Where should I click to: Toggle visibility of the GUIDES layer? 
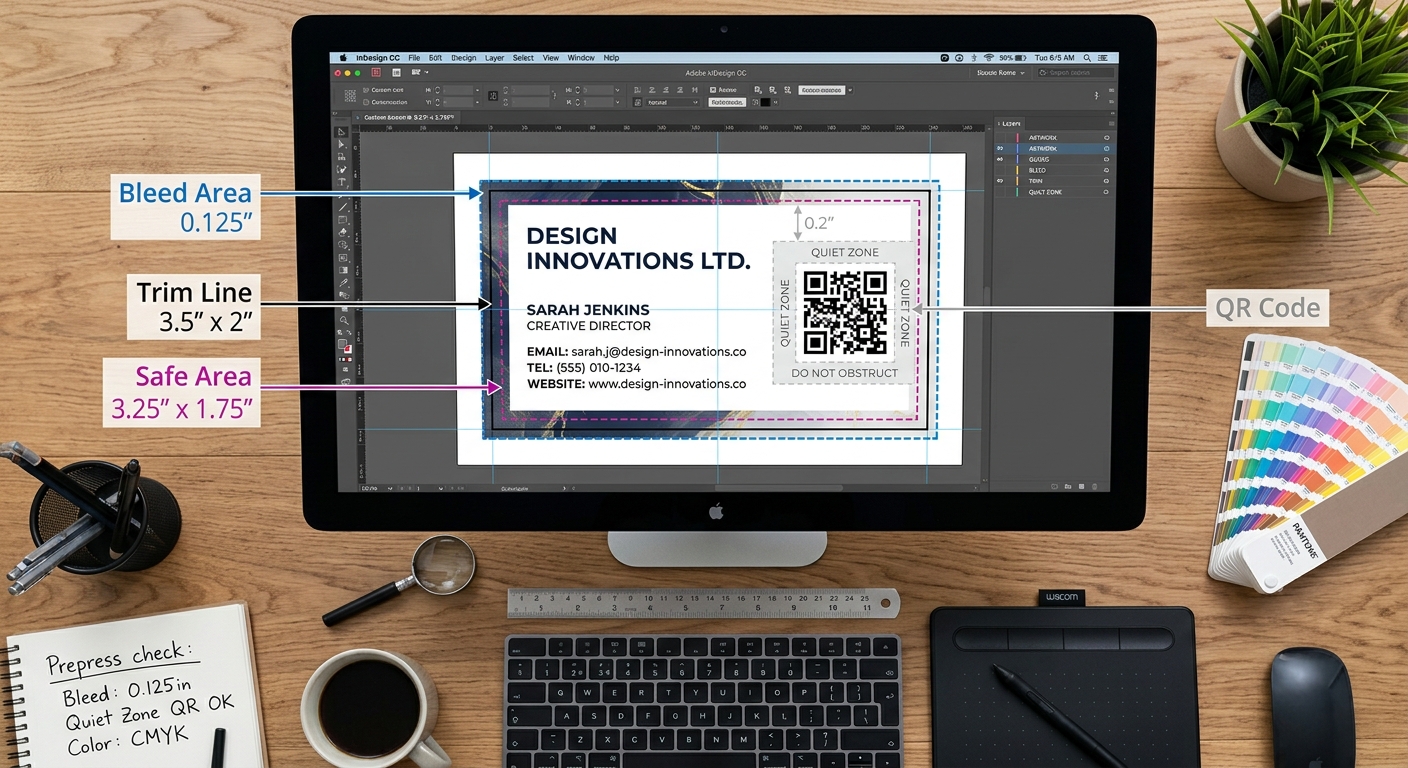coord(1000,159)
